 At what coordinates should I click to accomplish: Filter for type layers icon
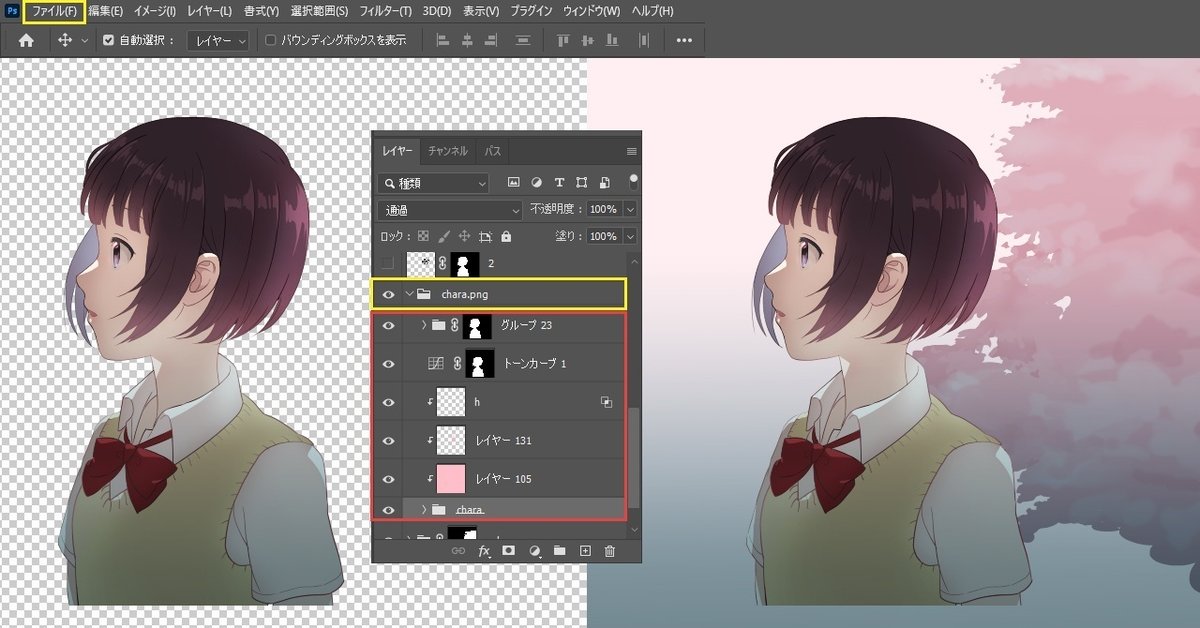559,183
